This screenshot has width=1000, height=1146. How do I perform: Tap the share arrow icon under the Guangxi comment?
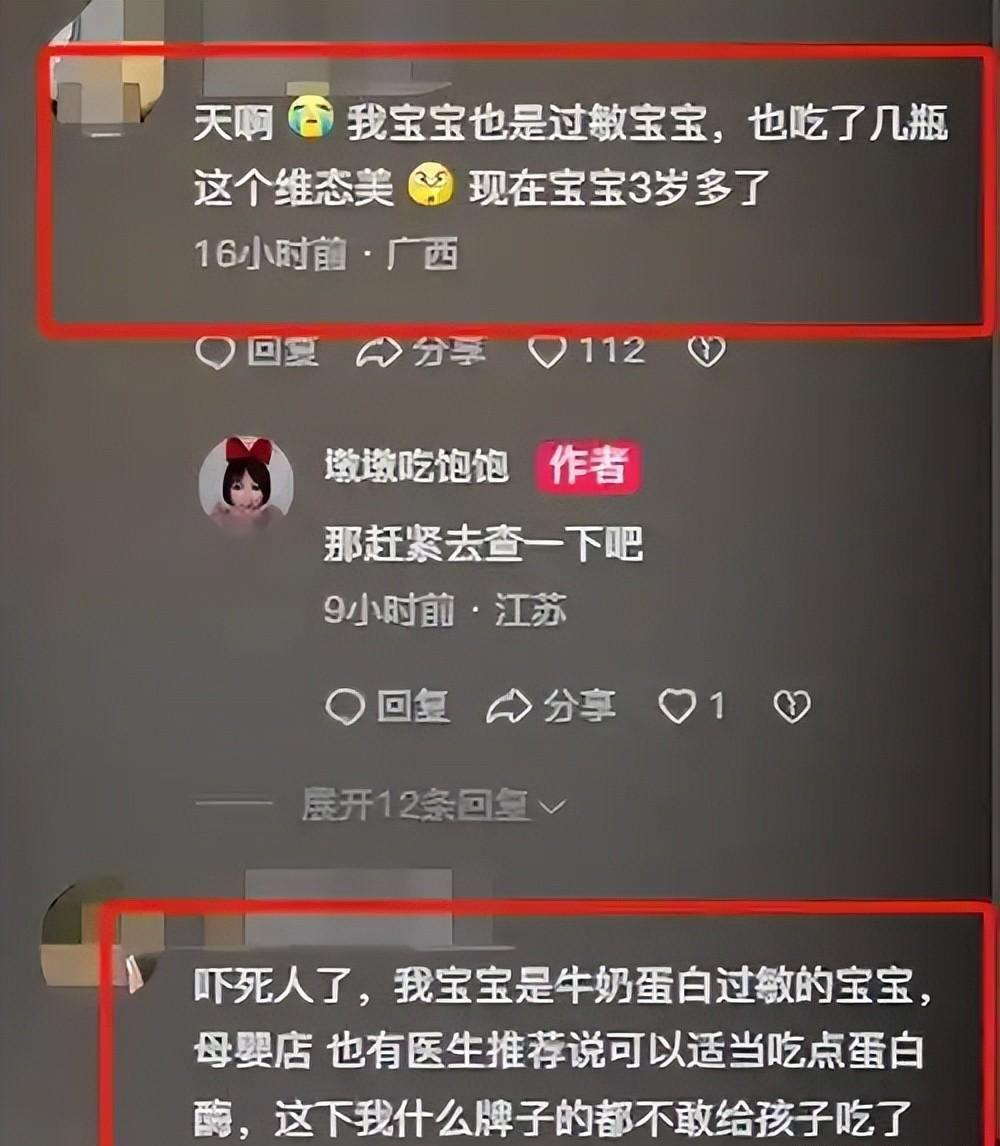point(379,352)
